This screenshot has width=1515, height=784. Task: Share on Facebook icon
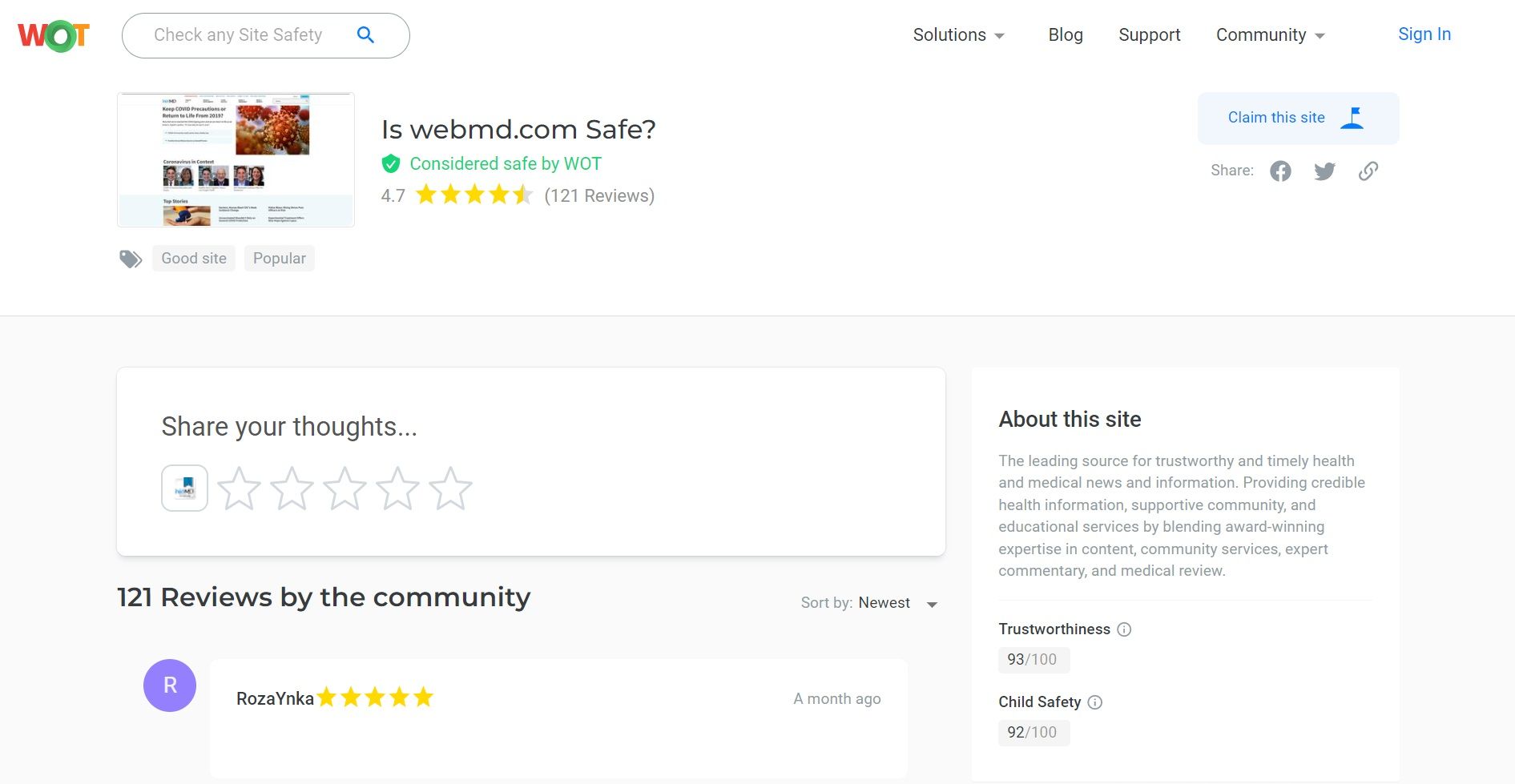(1280, 171)
